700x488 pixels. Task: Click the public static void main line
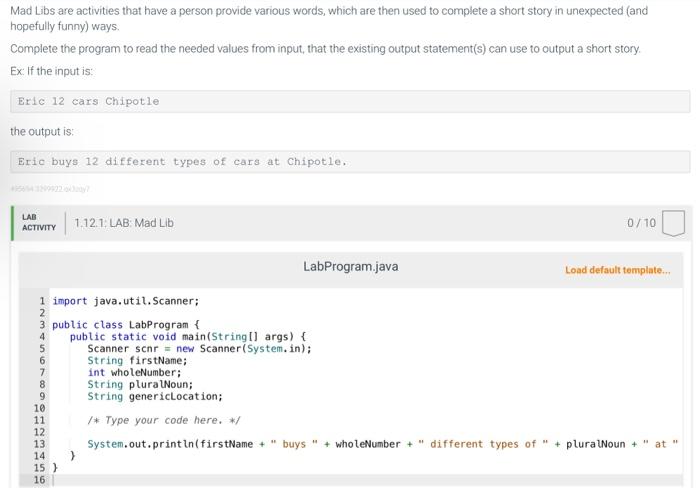click(188, 337)
